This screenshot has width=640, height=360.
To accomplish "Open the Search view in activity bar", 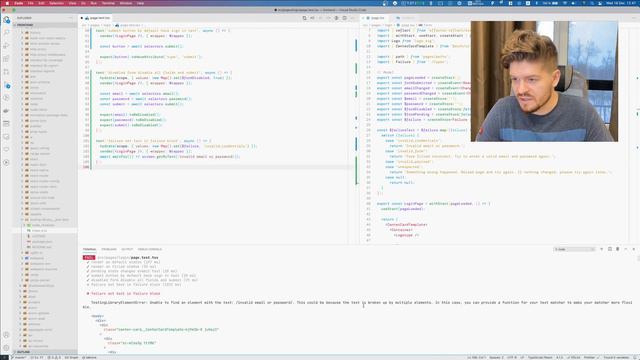I will pyautogui.click(x=7, y=32).
